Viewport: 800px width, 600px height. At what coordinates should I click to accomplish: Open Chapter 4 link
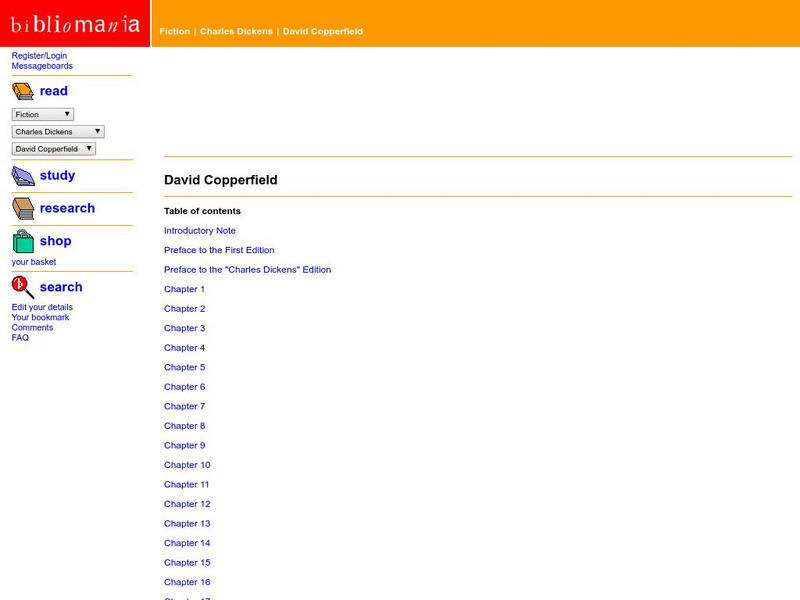185,348
